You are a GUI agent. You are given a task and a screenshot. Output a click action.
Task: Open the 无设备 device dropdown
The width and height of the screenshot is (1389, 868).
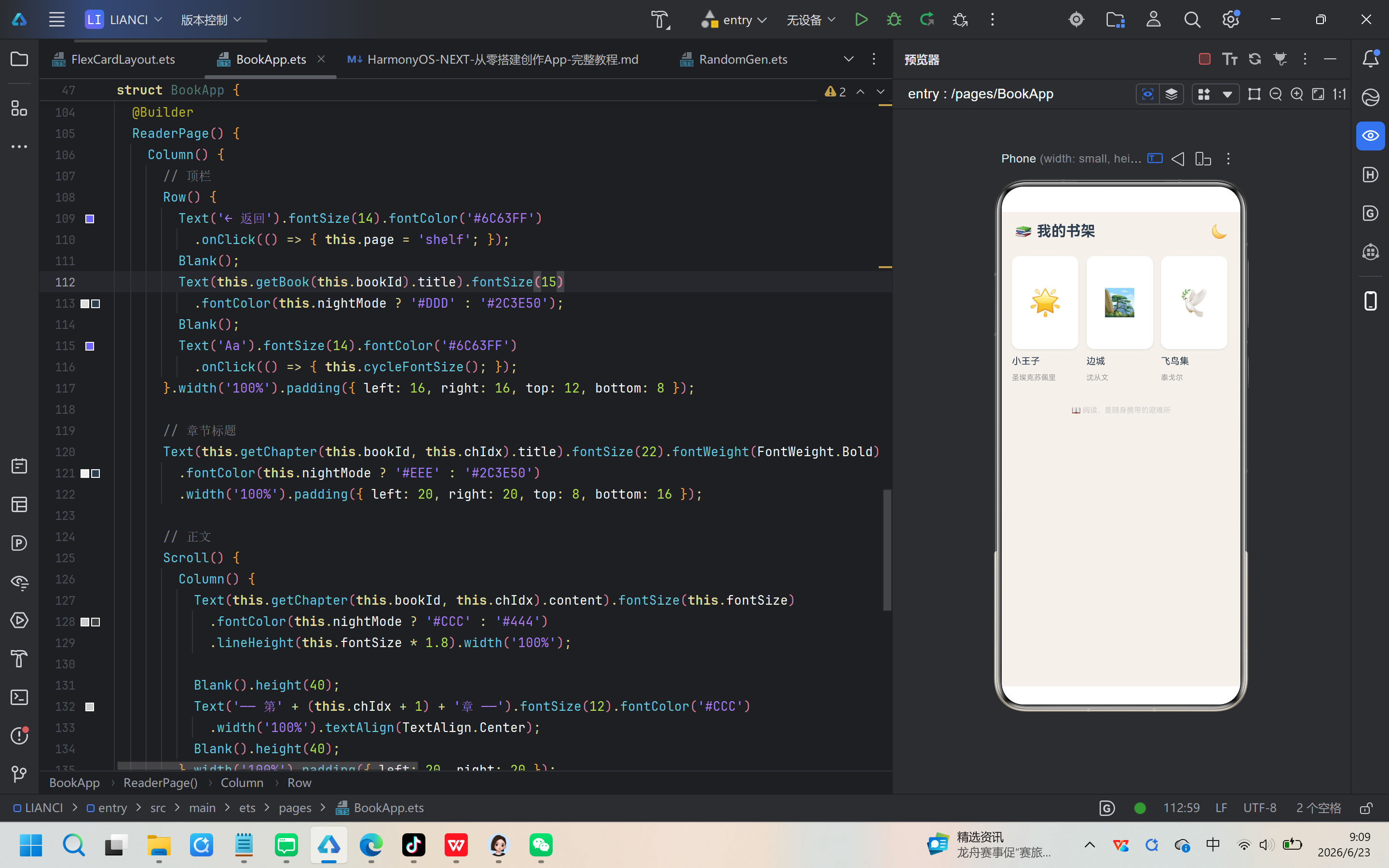(810, 20)
